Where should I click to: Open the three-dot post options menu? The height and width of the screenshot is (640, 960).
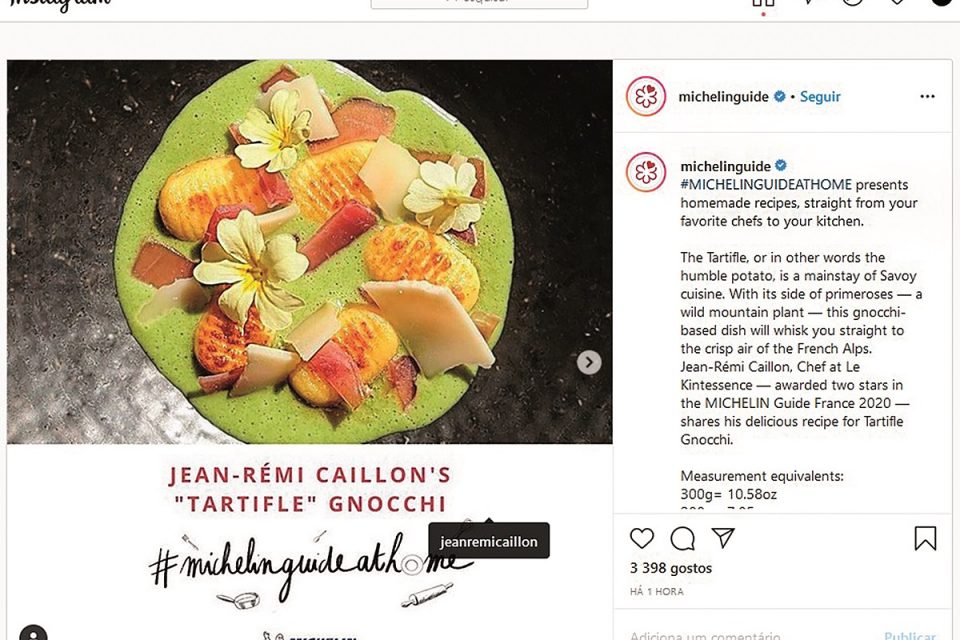click(x=928, y=96)
